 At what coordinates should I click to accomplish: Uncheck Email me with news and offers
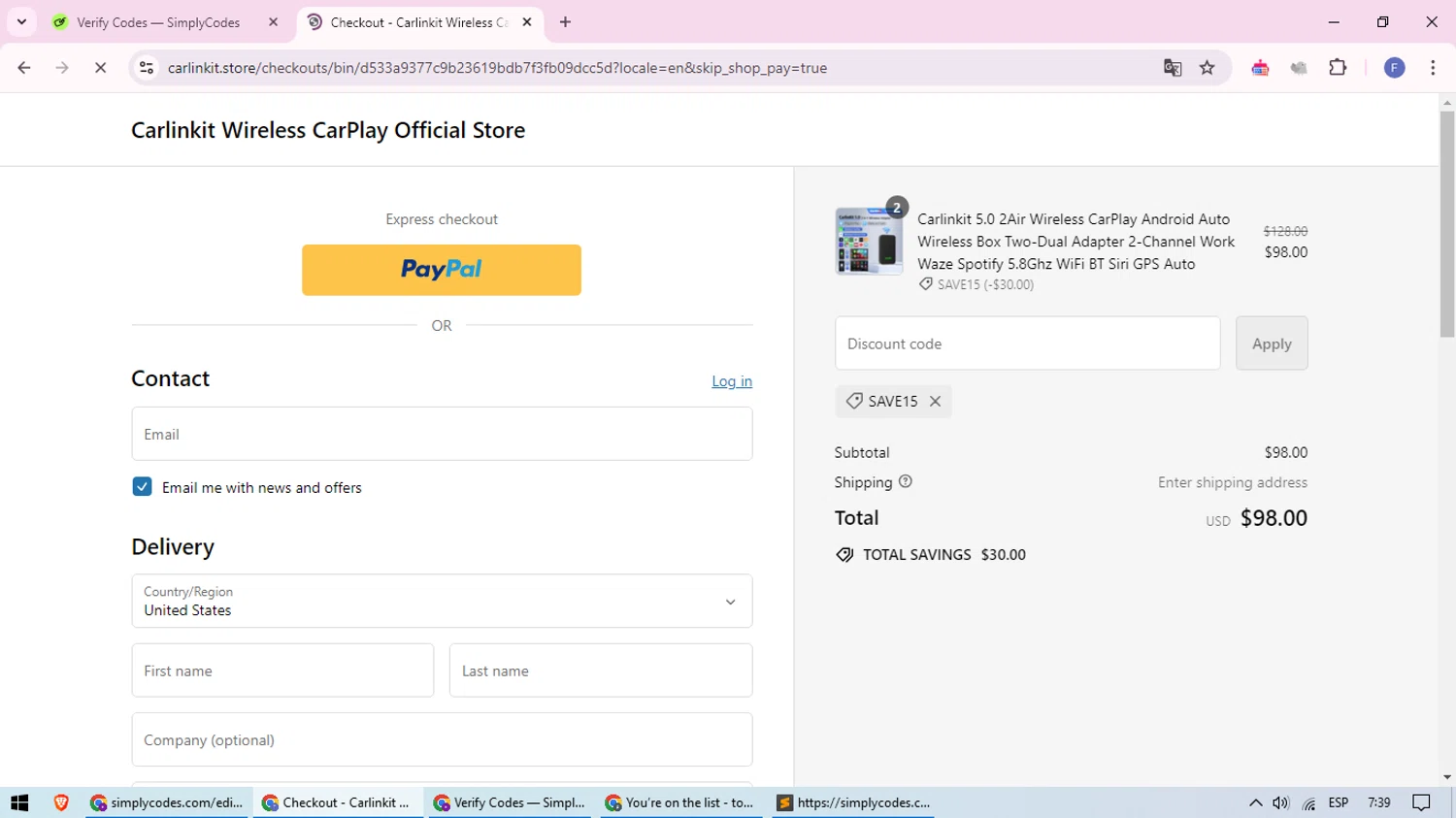(x=142, y=487)
